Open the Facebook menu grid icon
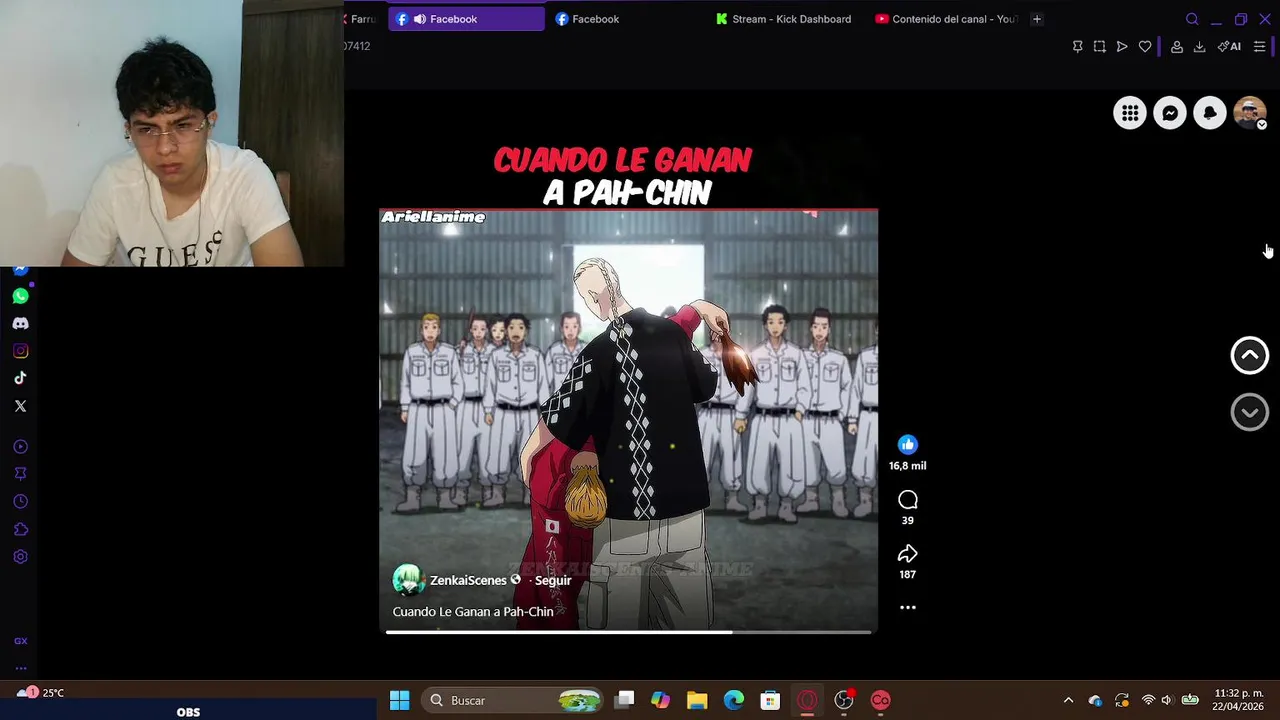1280x720 pixels. (1130, 113)
